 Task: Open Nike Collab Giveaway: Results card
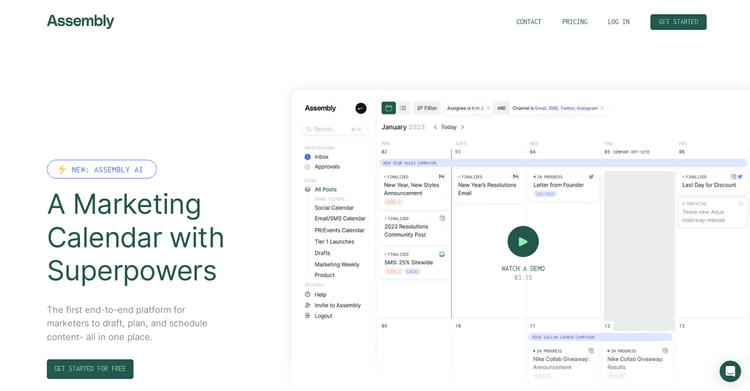pos(638,364)
